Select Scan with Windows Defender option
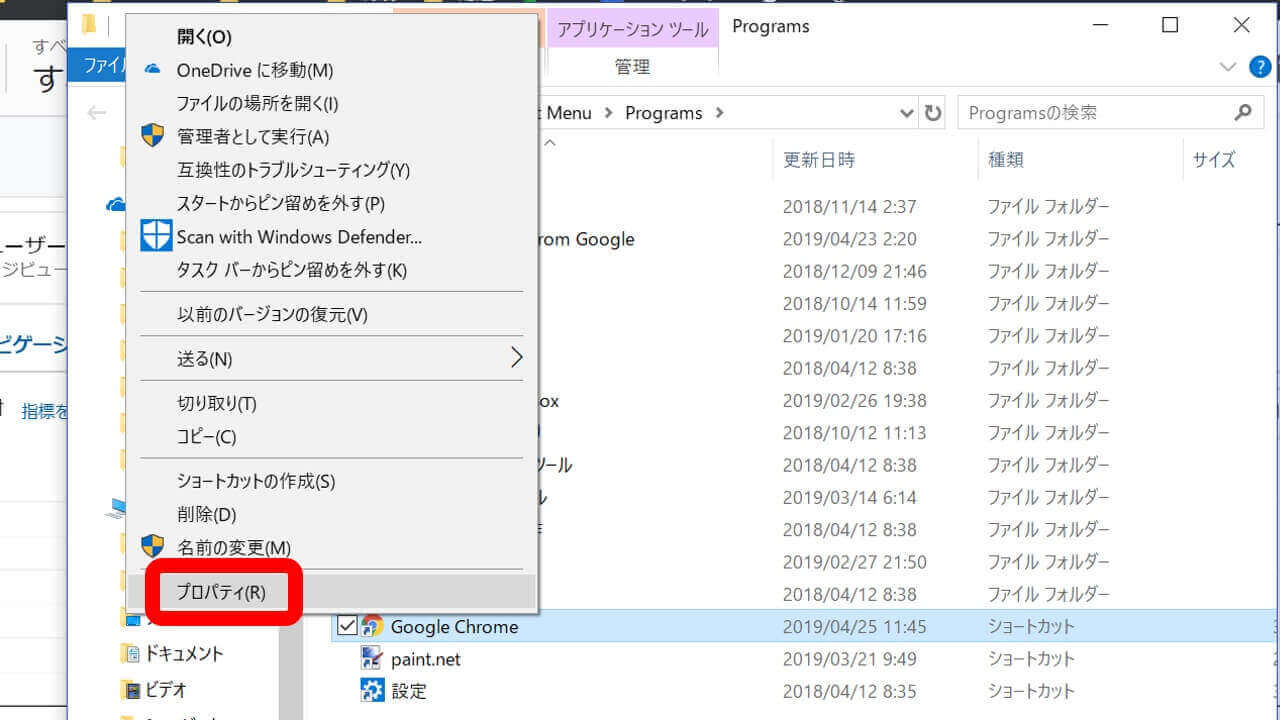 (x=298, y=237)
